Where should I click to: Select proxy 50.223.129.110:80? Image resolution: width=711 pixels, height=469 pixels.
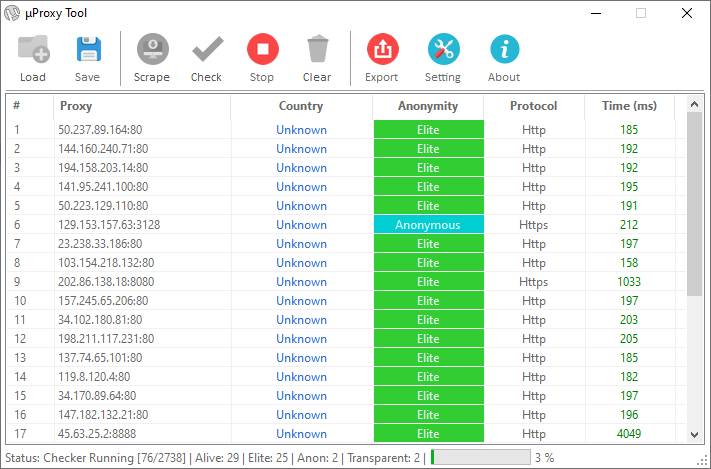coord(103,206)
